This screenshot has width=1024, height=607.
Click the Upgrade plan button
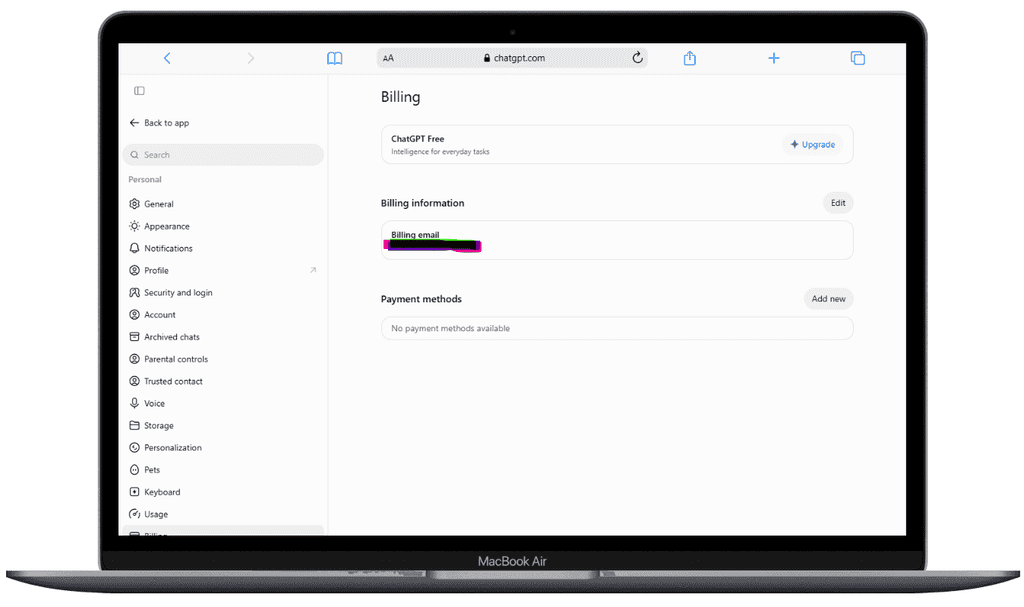pos(812,144)
